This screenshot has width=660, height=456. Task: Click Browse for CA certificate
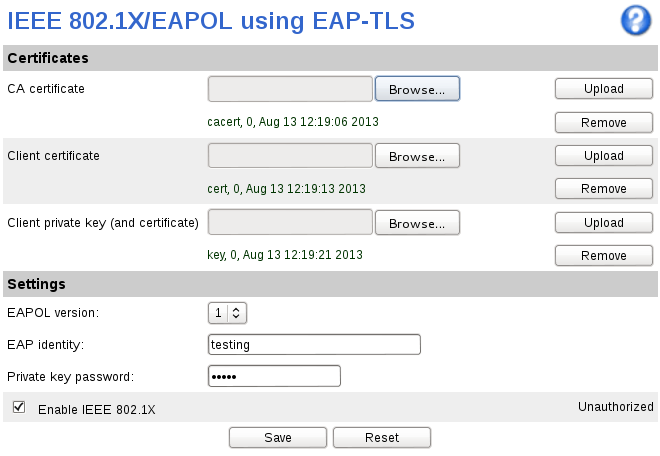[417, 89]
